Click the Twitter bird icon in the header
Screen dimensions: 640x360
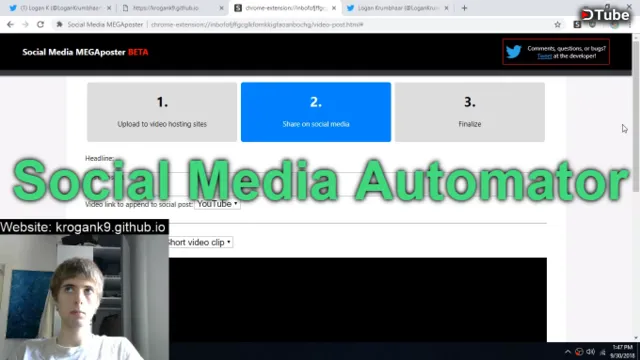click(513, 52)
